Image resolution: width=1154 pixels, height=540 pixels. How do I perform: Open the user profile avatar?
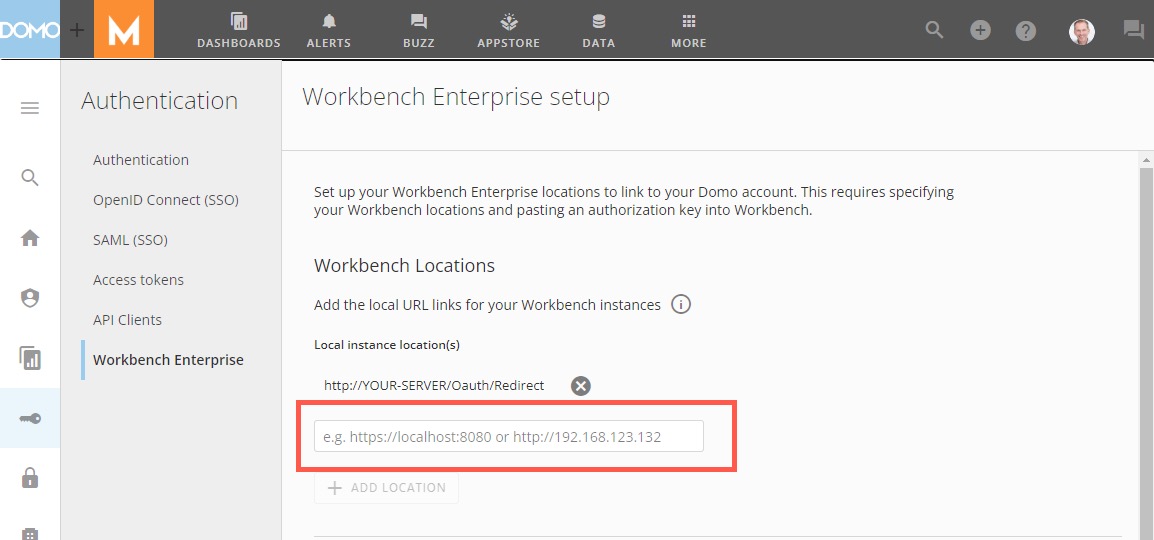[x=1081, y=32]
